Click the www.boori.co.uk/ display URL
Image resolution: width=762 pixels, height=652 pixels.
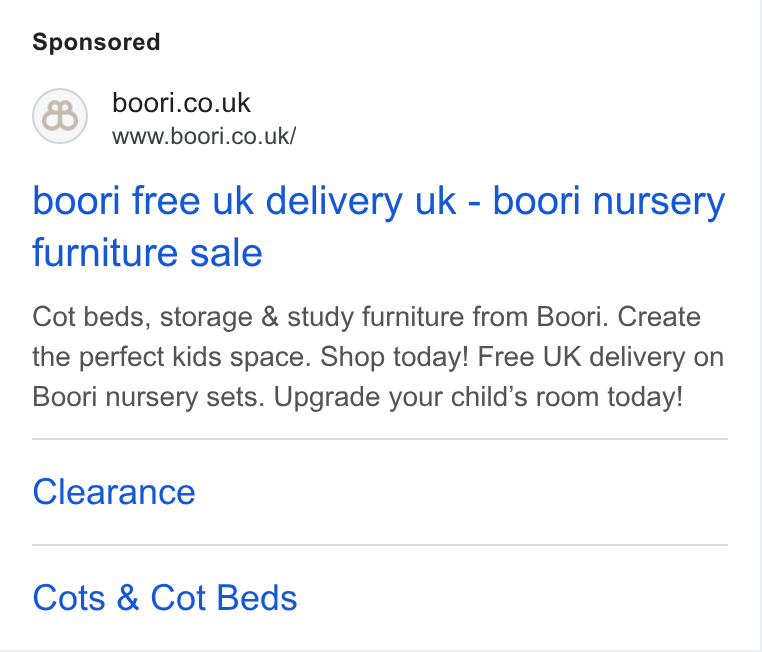[x=204, y=136]
